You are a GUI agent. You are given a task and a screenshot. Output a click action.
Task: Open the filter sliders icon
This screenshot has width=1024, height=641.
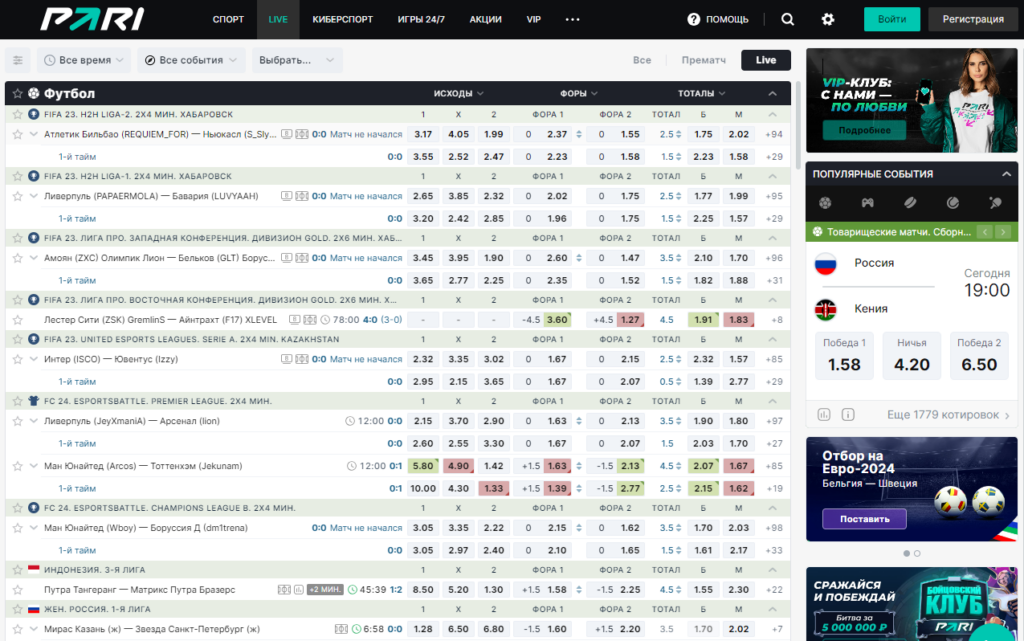(x=18, y=60)
